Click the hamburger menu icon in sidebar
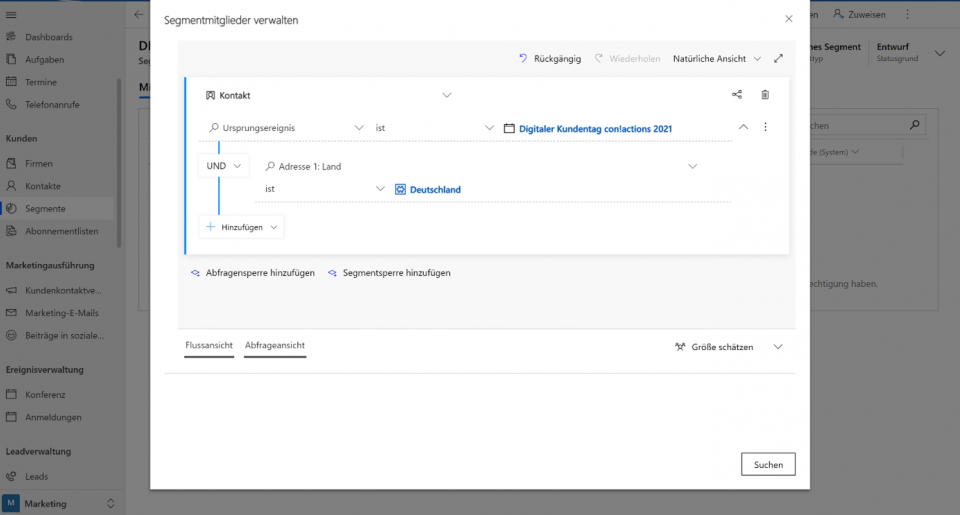This screenshot has width=960, height=515. pos(12,14)
